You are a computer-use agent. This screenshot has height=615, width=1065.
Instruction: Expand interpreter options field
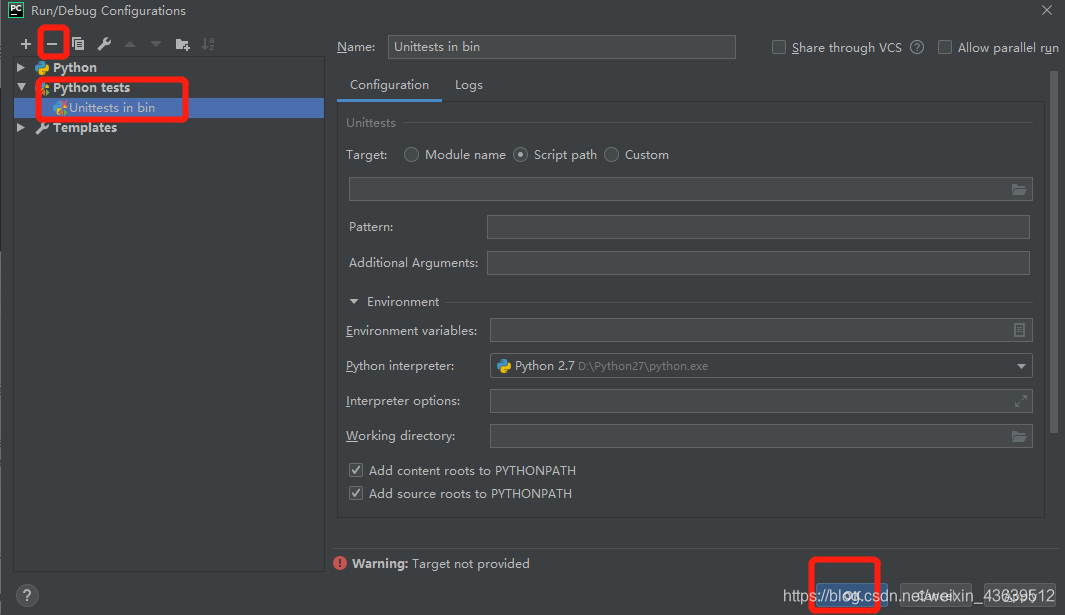(1020, 402)
